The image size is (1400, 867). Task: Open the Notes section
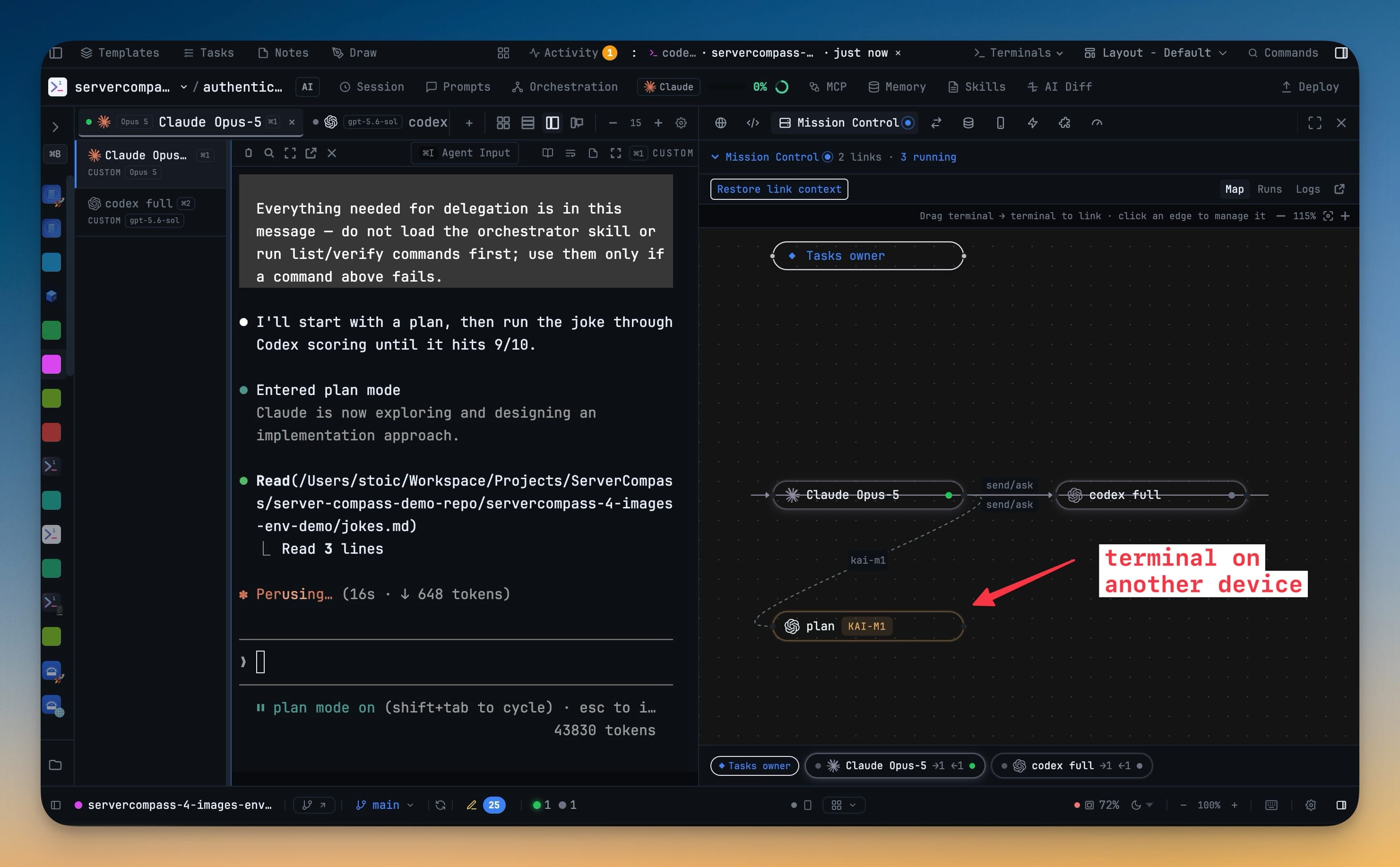[283, 53]
